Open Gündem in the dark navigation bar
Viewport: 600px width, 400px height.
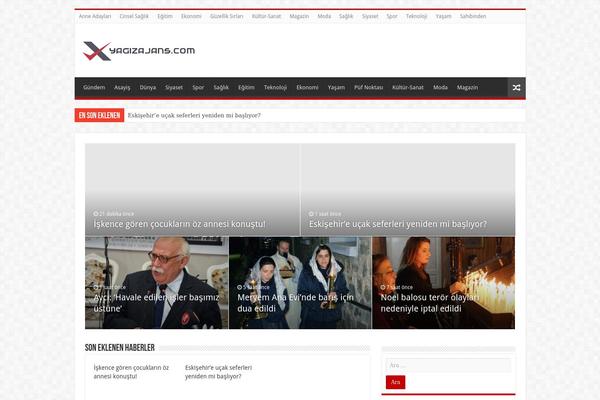coord(94,87)
